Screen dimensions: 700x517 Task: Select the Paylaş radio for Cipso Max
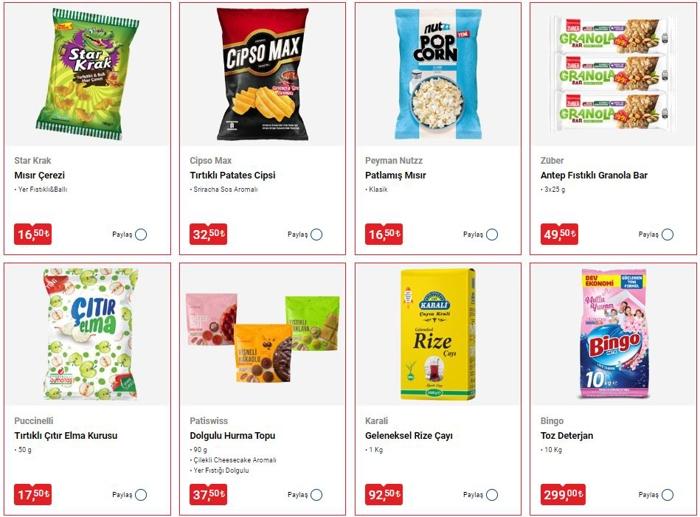click(x=317, y=234)
